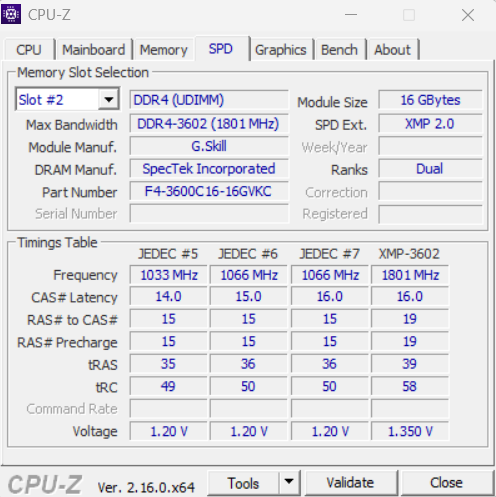Screen dimensions: 496x497
Task: Click the Close button at bottom
Action: click(446, 483)
